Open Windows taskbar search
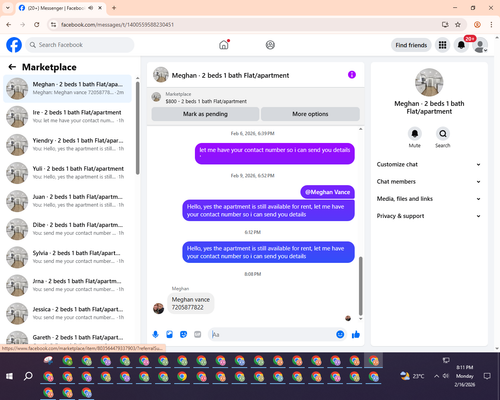 (x=28, y=376)
